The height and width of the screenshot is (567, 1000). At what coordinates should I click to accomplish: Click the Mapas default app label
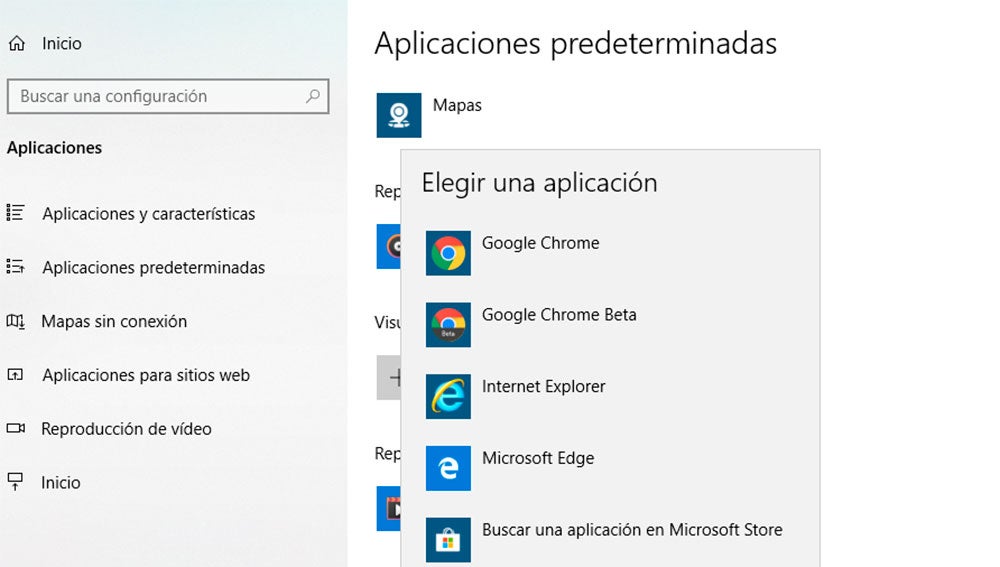[457, 105]
